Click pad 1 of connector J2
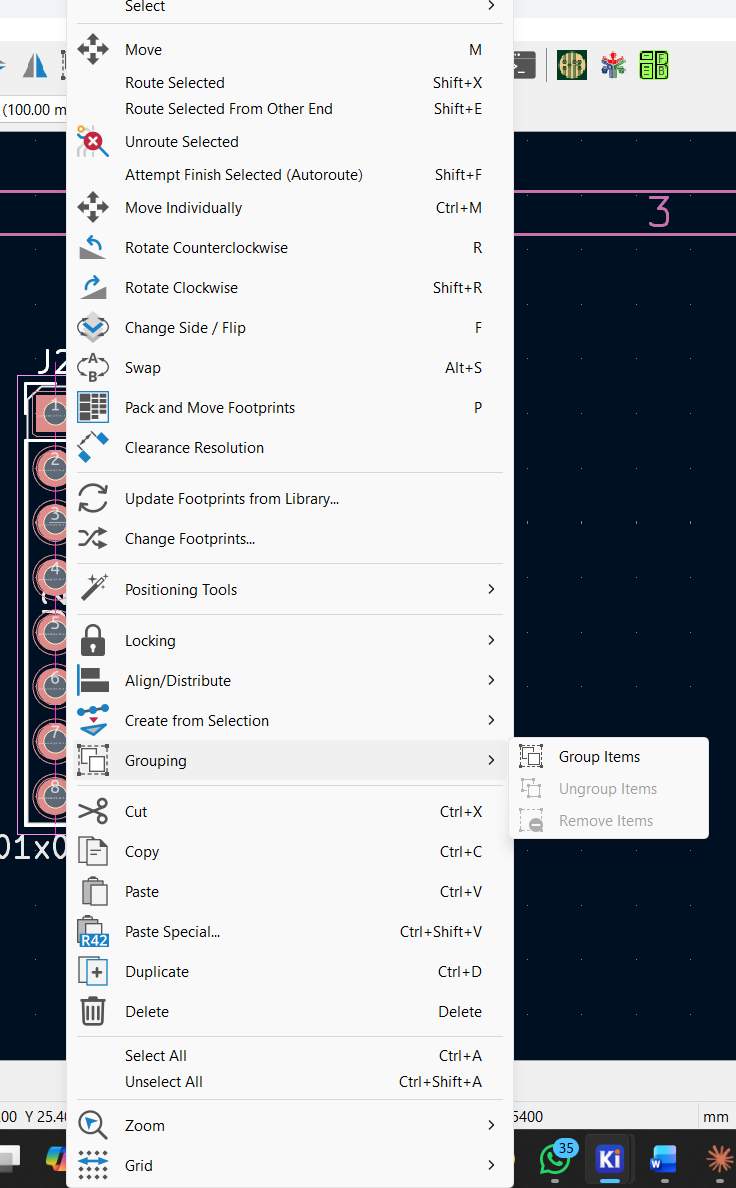 click(52, 414)
